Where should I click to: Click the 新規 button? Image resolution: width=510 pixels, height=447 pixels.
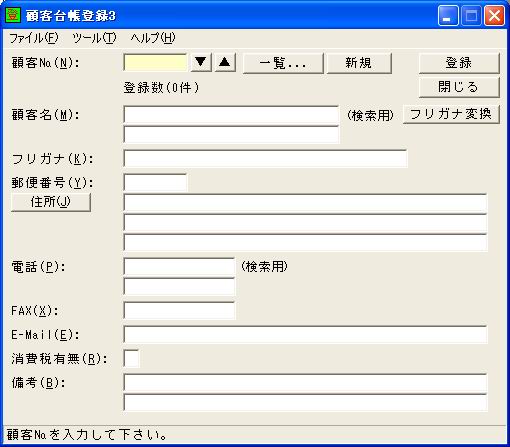click(x=359, y=63)
